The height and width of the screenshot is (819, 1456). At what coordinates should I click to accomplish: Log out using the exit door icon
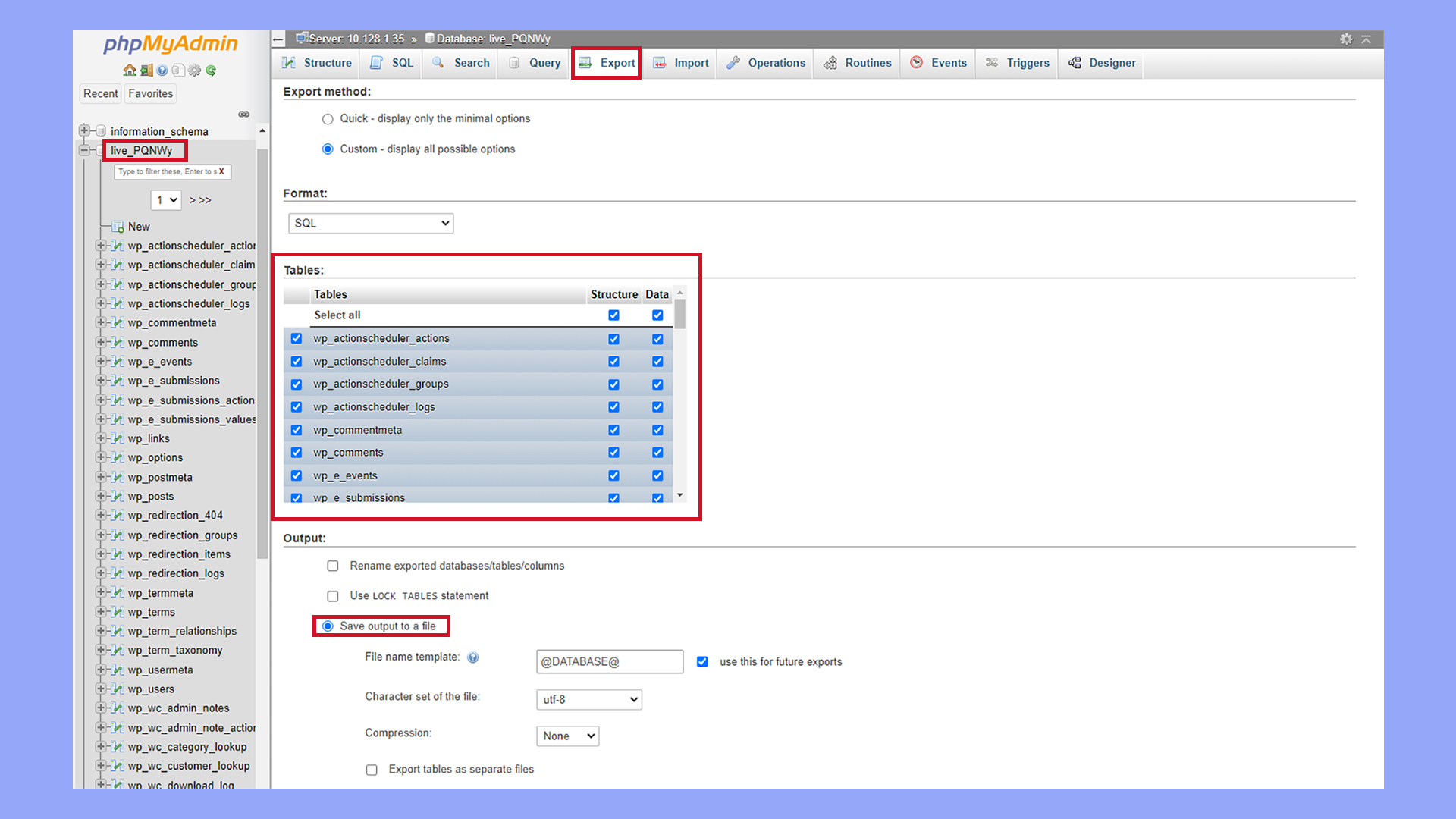pos(145,71)
